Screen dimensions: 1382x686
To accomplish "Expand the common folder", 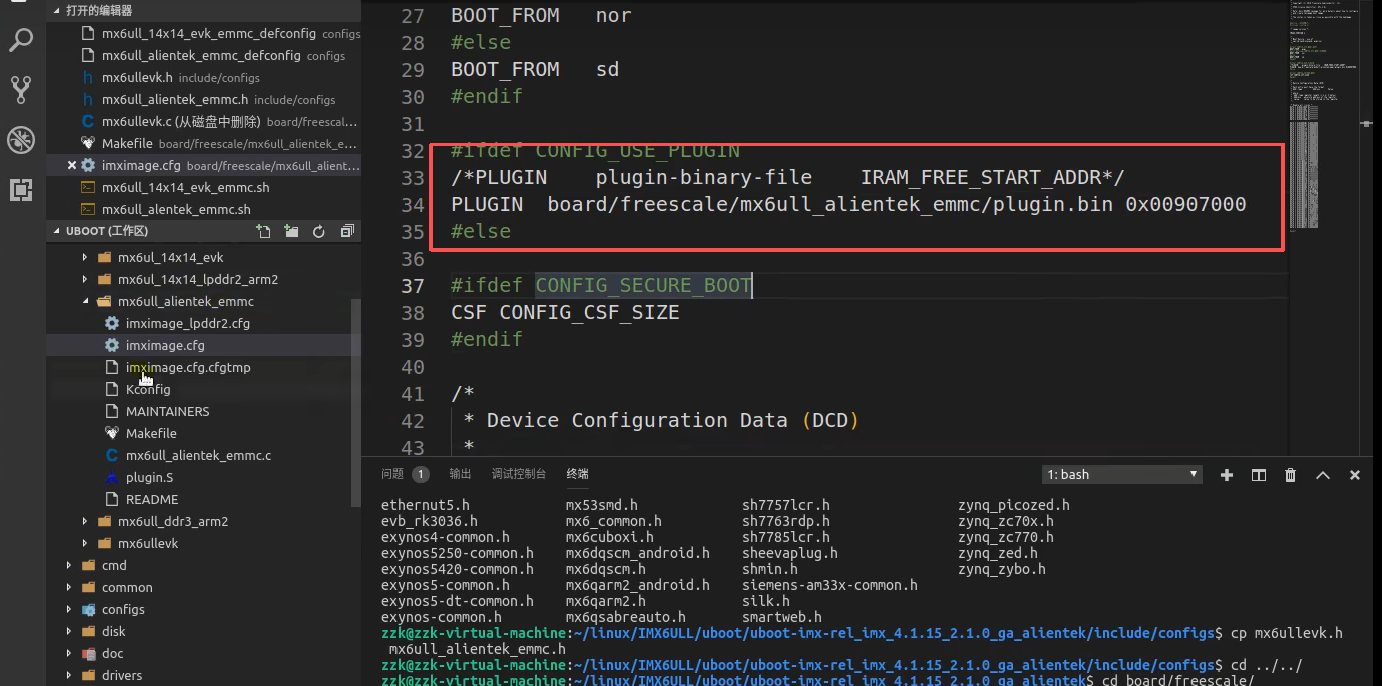I will [127, 587].
